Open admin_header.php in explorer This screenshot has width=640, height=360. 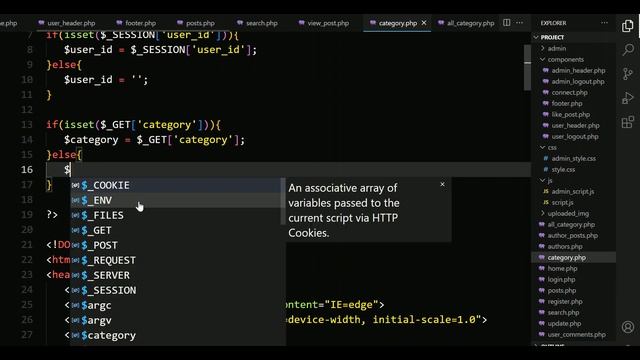[578, 70]
